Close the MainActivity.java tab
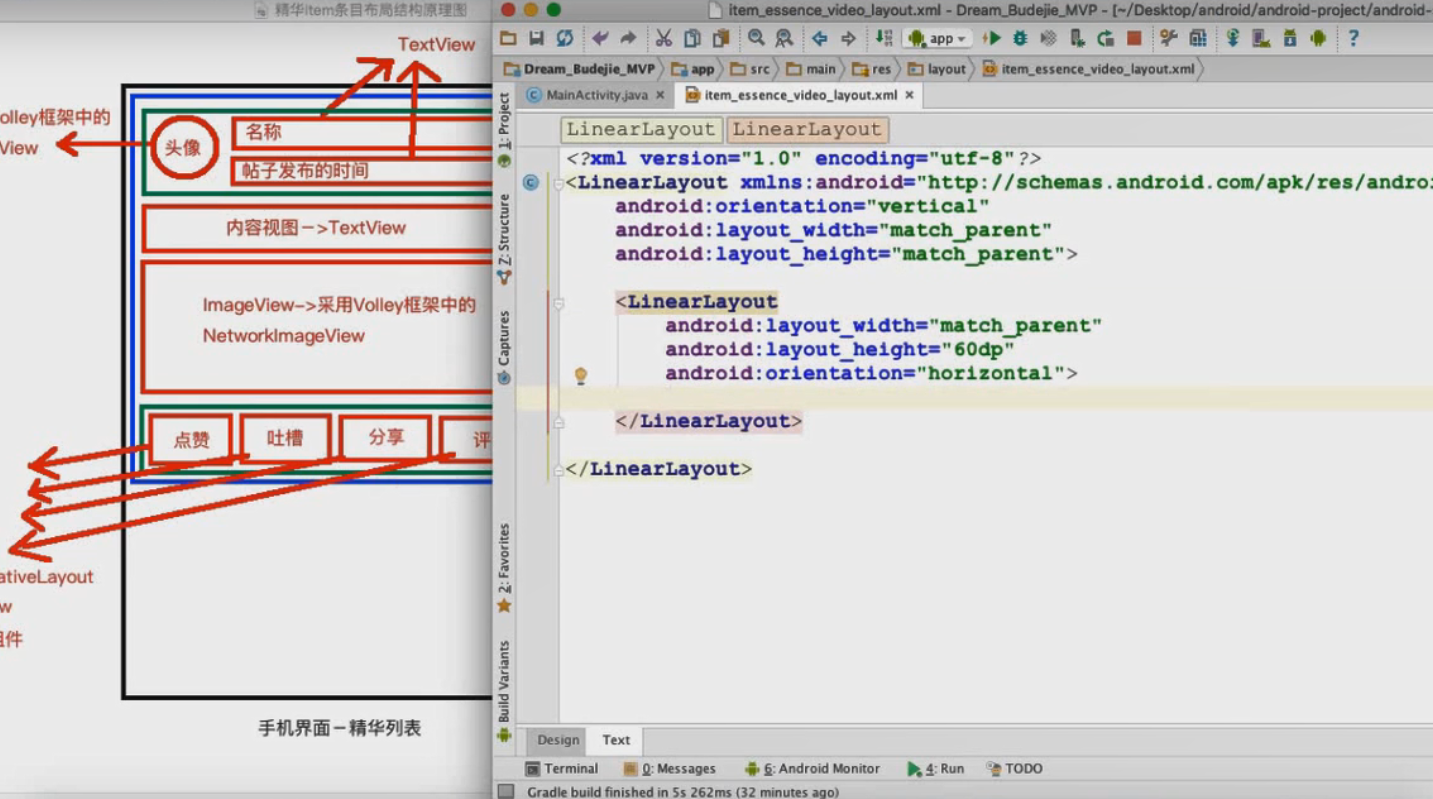This screenshot has height=799, width=1433. (x=660, y=95)
